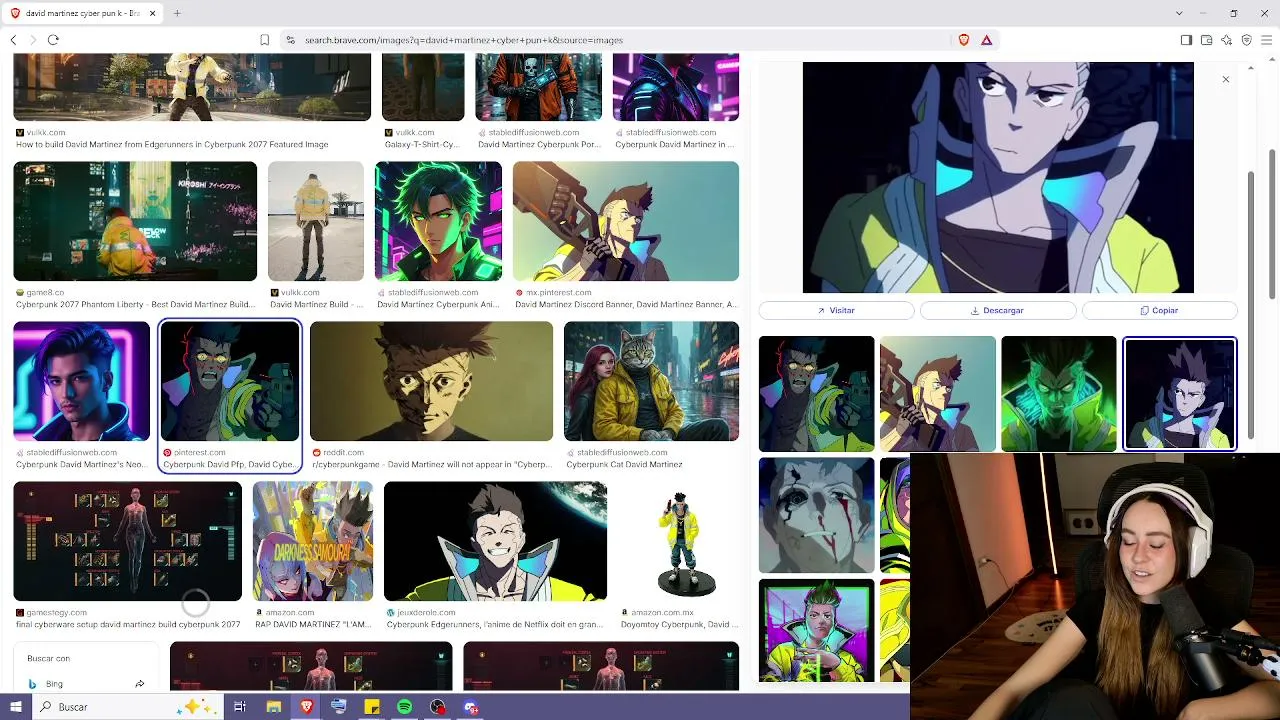Open Leo AI assistant icon

click(1226, 40)
